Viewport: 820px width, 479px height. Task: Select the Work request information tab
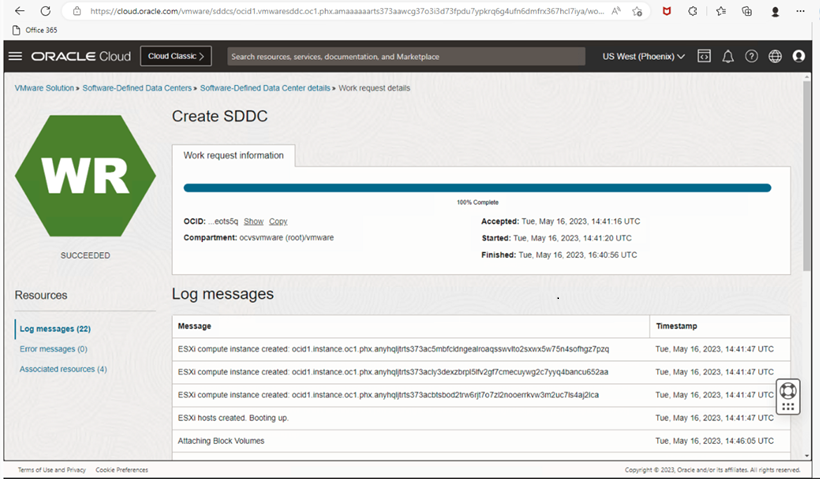[233, 155]
